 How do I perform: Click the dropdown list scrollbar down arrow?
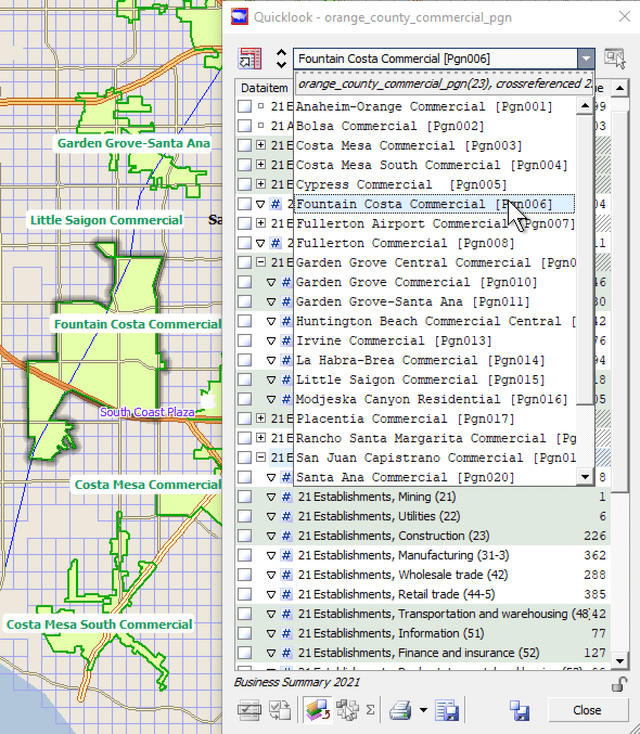tap(586, 478)
